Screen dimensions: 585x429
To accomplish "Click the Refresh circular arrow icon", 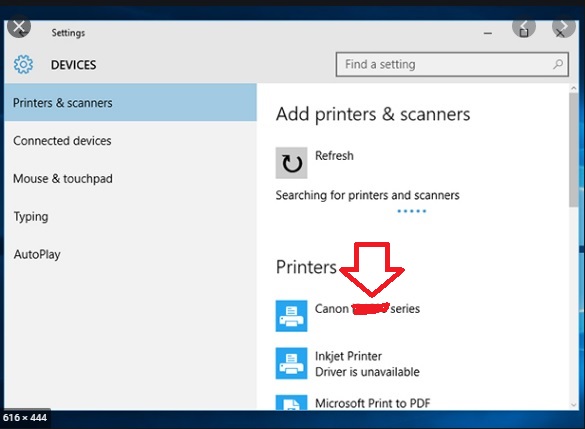I will 291,163.
